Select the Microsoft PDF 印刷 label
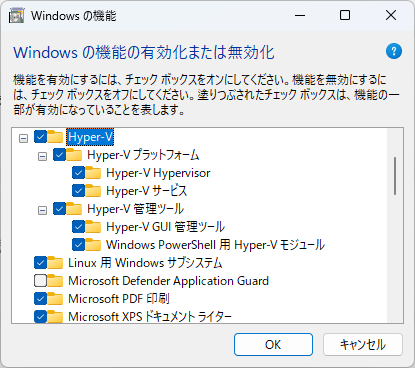 [119, 299]
